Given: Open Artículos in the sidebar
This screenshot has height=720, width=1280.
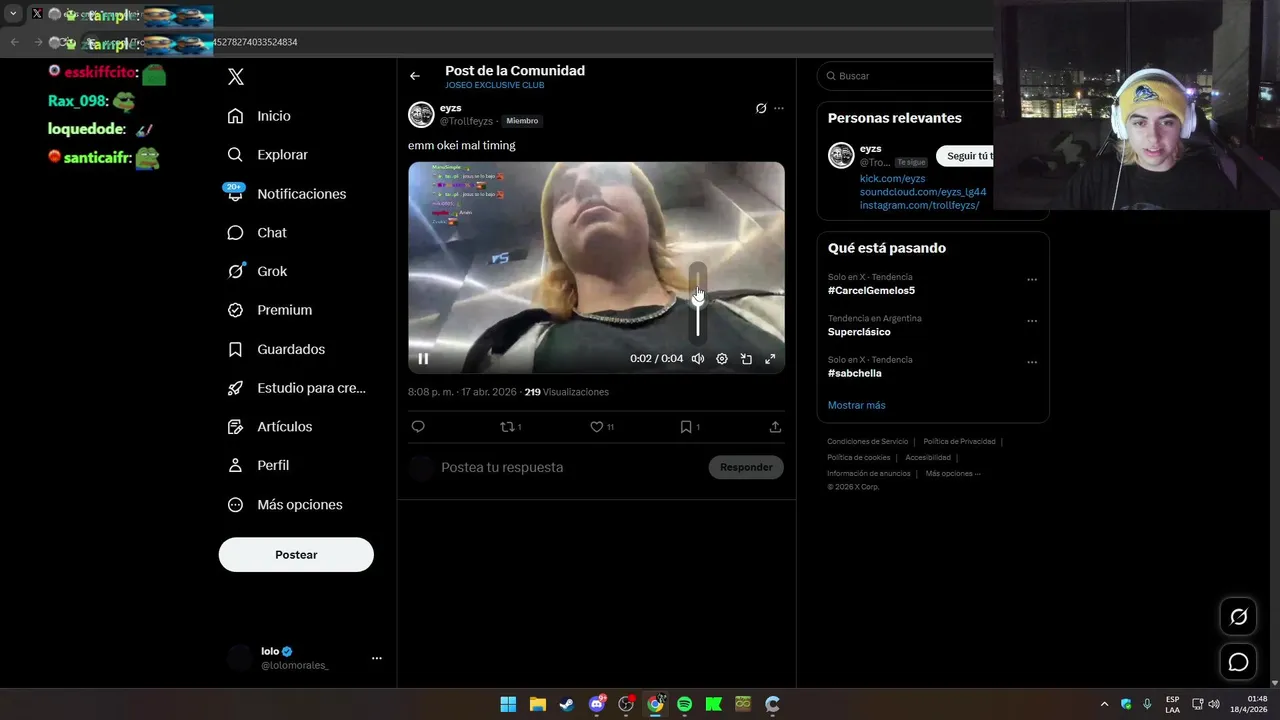Looking at the screenshot, I should pyautogui.click(x=270, y=427).
